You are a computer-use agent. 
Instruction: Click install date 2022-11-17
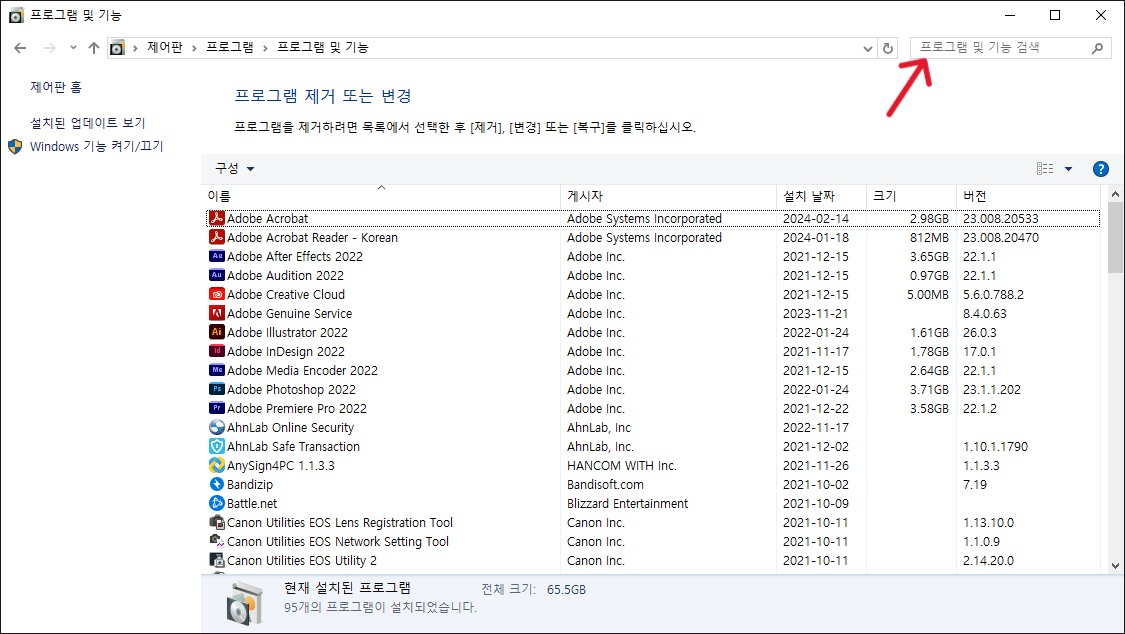(x=815, y=427)
